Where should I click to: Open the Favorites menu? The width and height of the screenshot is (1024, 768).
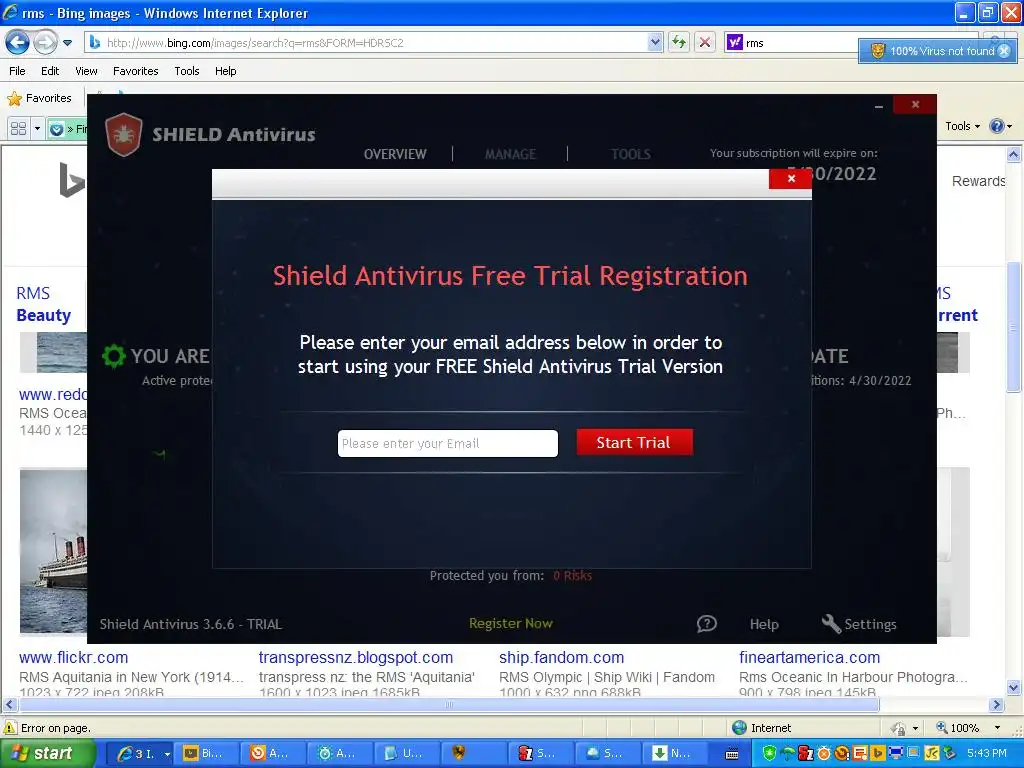point(135,71)
